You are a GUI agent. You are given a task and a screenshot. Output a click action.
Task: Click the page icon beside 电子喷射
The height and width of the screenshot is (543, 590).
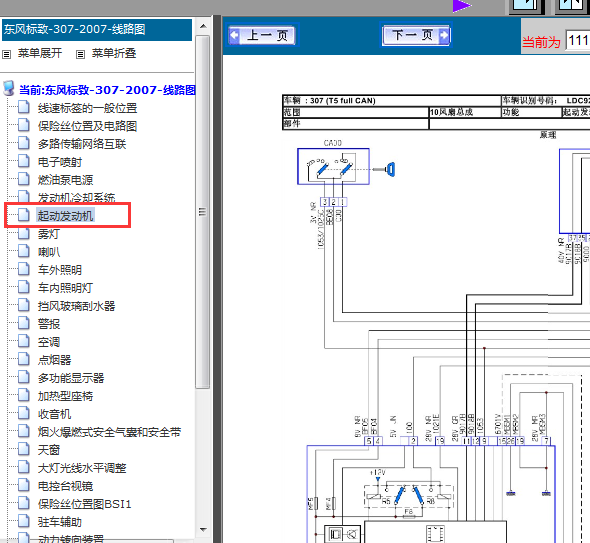(24, 161)
